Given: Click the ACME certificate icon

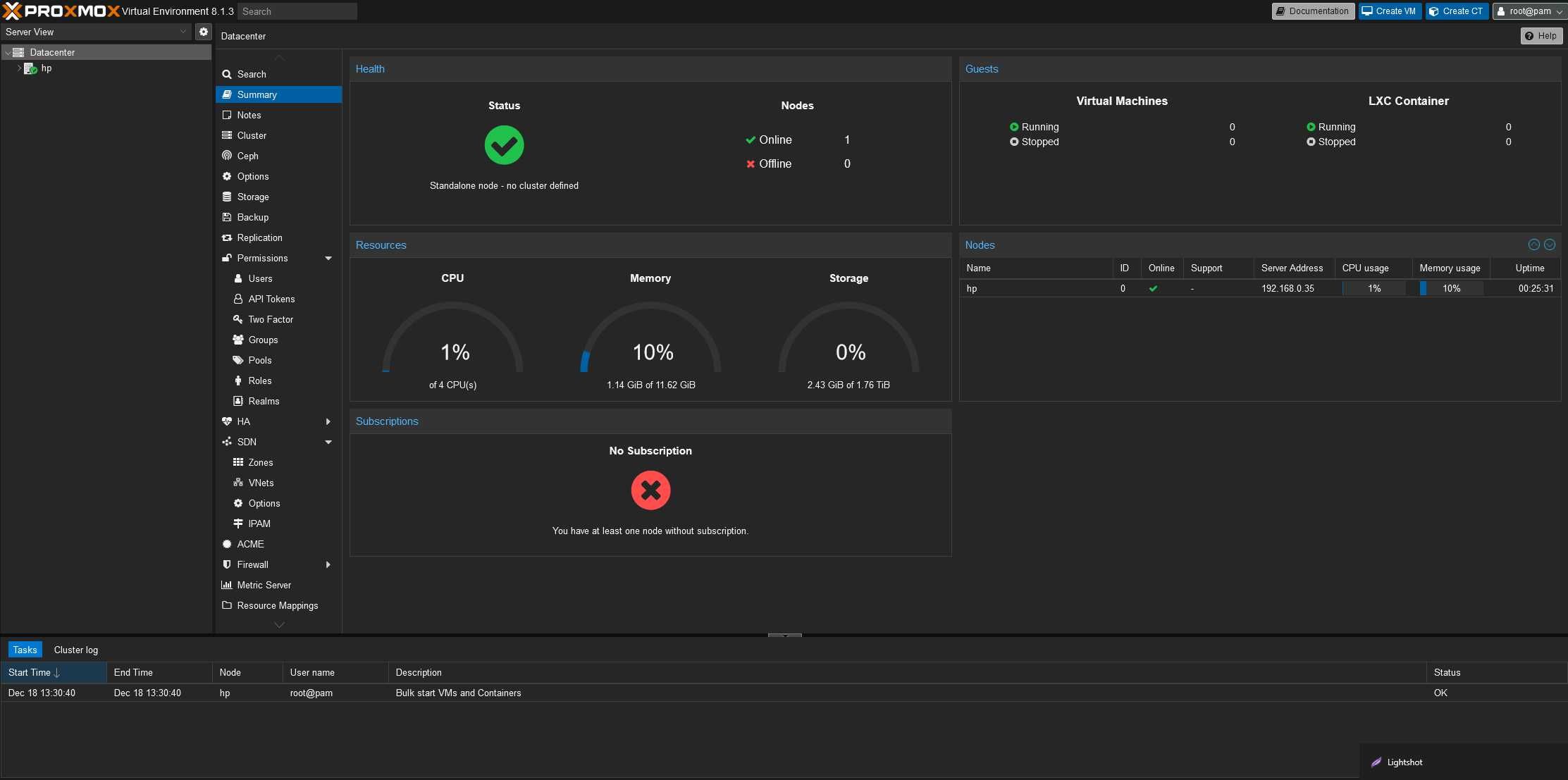Looking at the screenshot, I should click(x=227, y=544).
